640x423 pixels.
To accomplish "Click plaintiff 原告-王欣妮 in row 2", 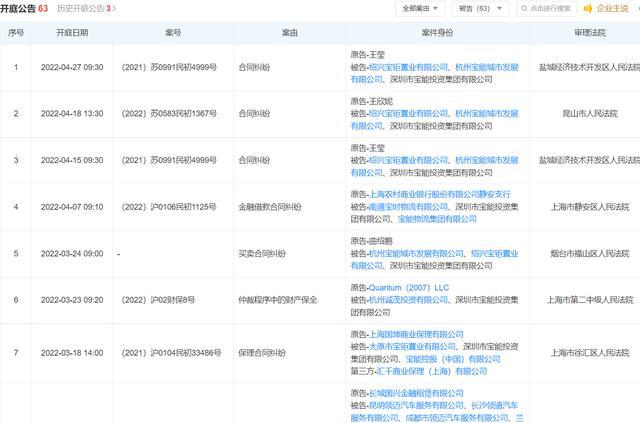I will pyautogui.click(x=371, y=101).
